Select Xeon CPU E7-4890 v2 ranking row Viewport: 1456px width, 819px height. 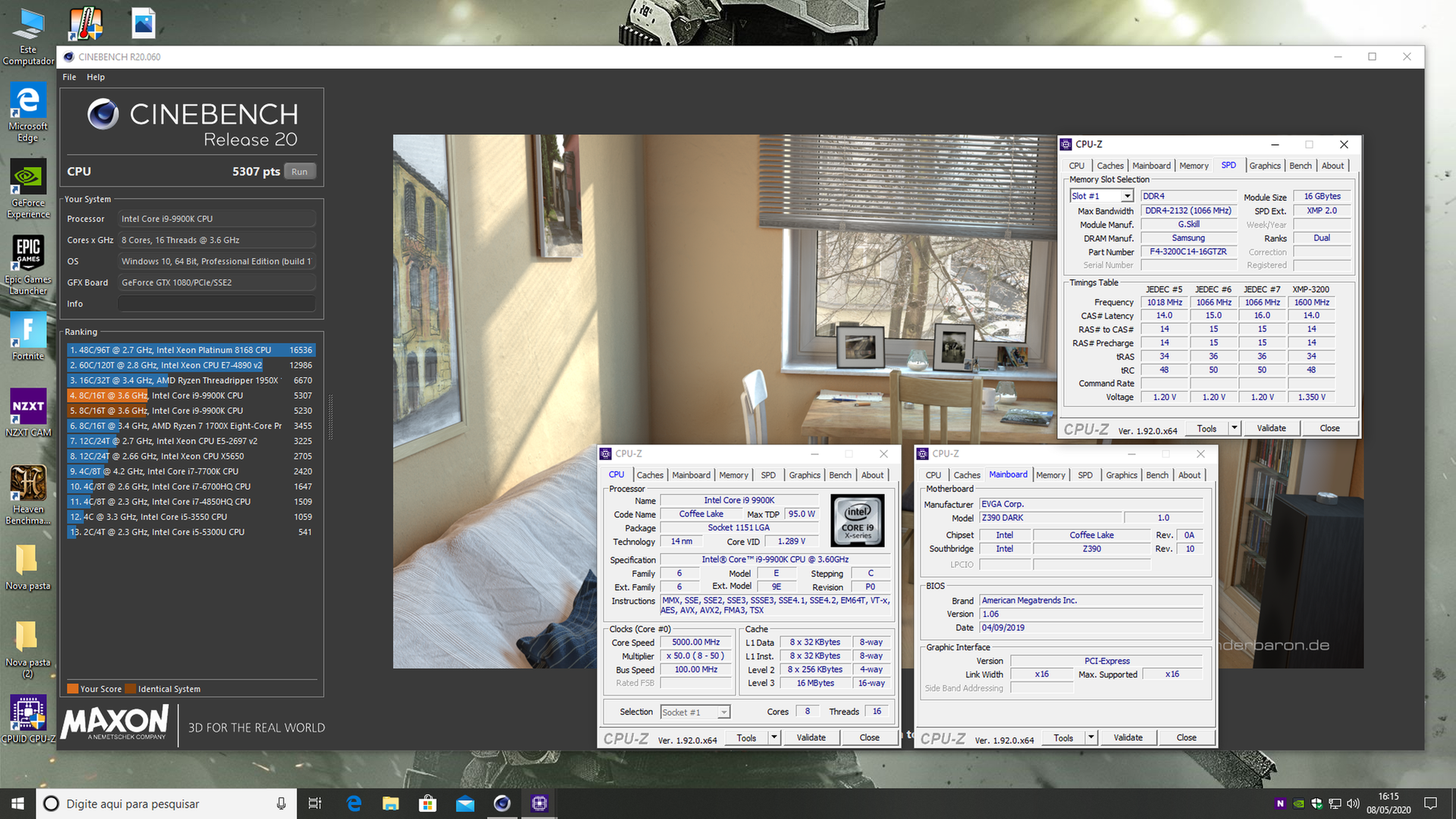tap(191, 366)
